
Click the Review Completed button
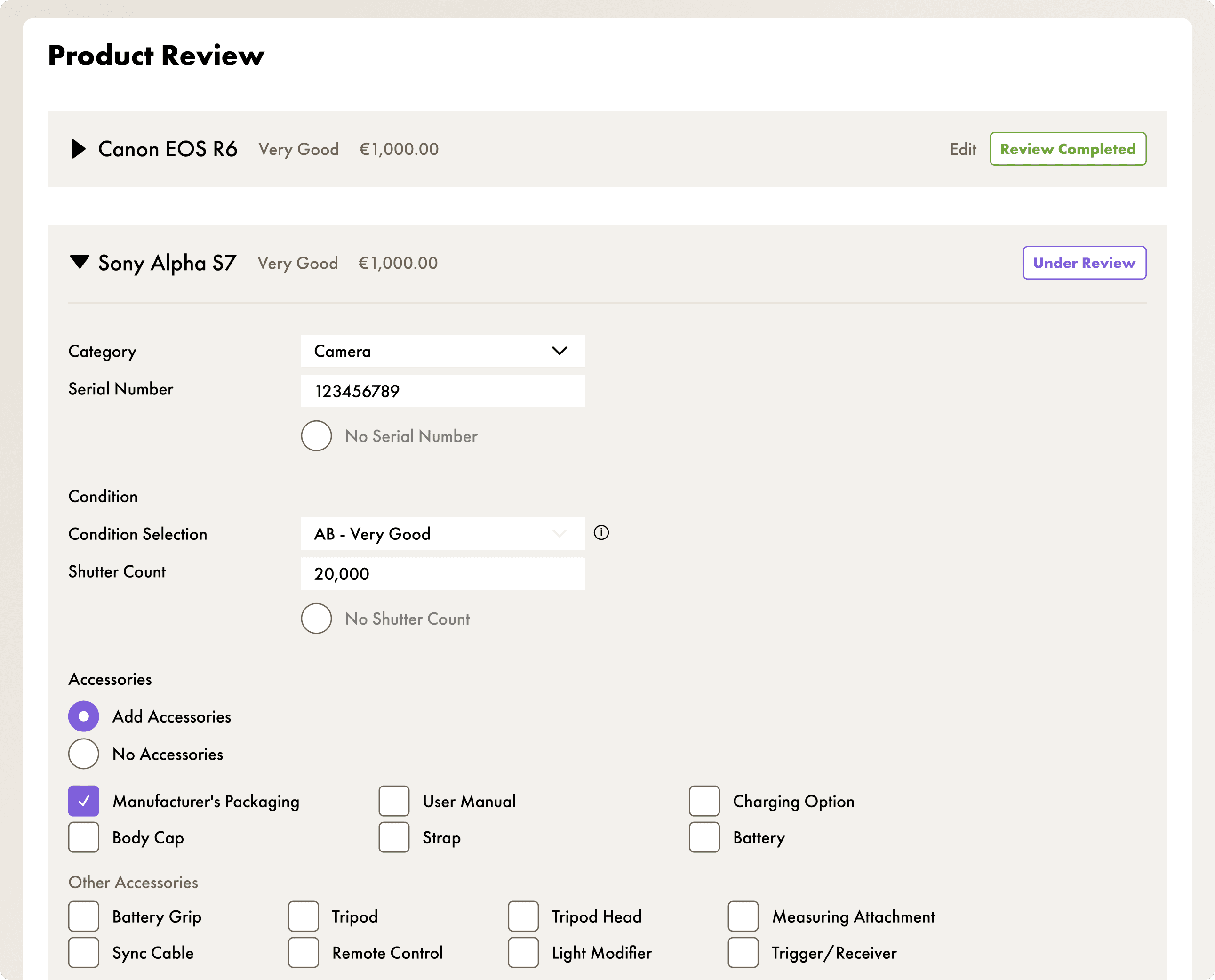1067,149
